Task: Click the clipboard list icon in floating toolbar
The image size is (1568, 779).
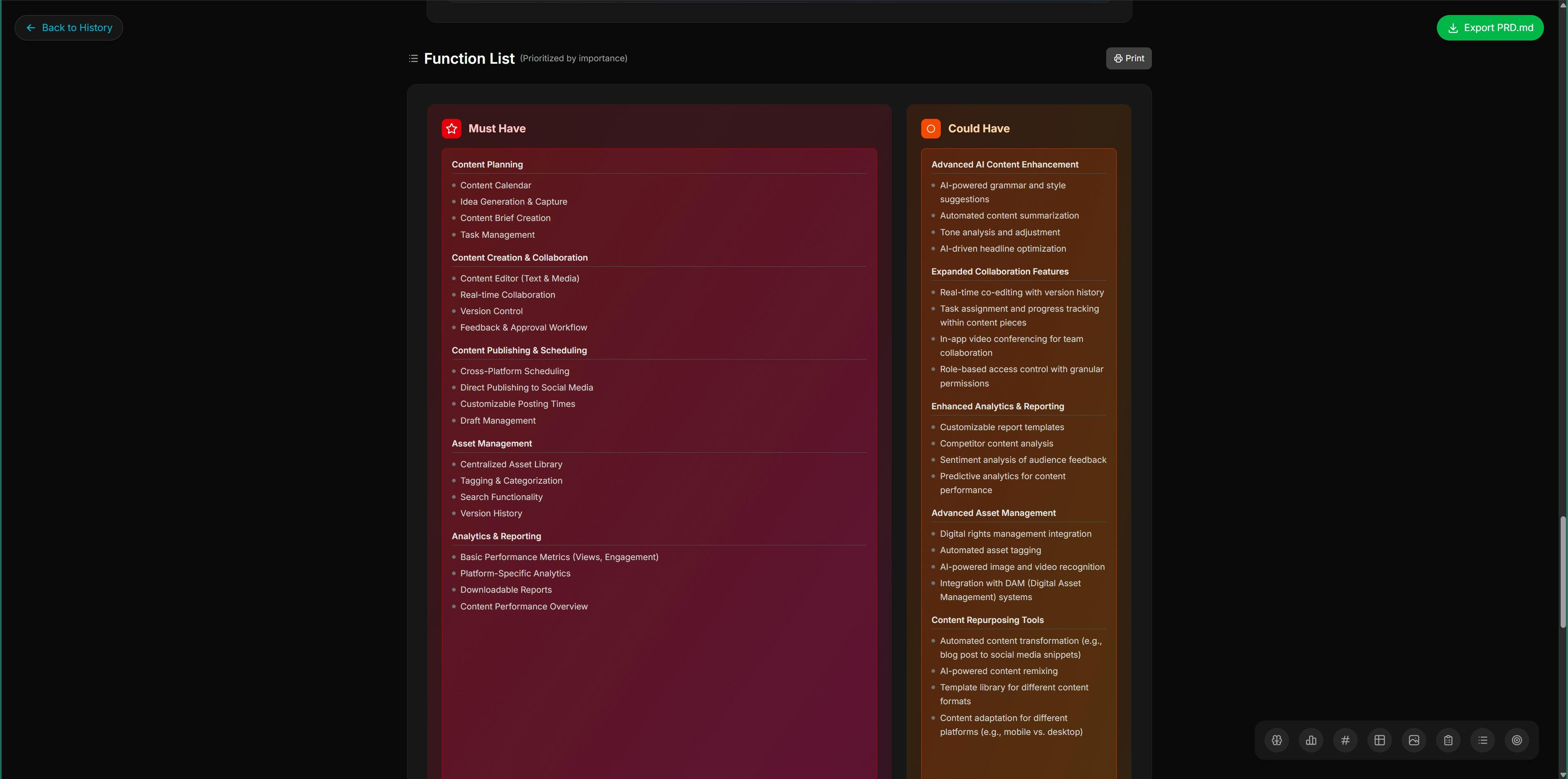Action: coord(1448,740)
